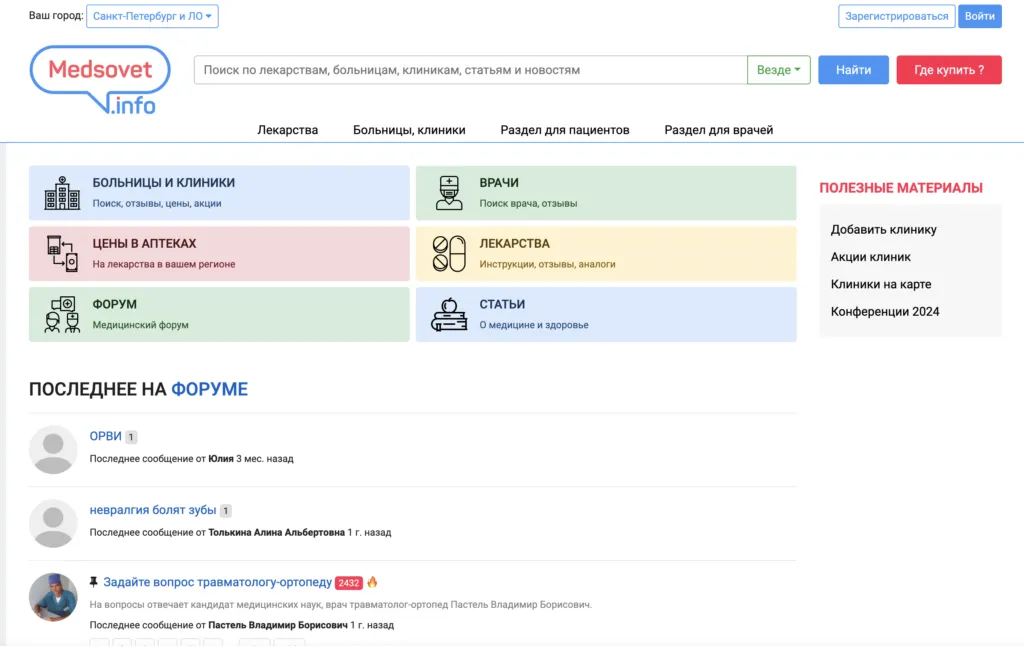Click the books and apple articles icon
The height and width of the screenshot is (658, 1024).
449,315
